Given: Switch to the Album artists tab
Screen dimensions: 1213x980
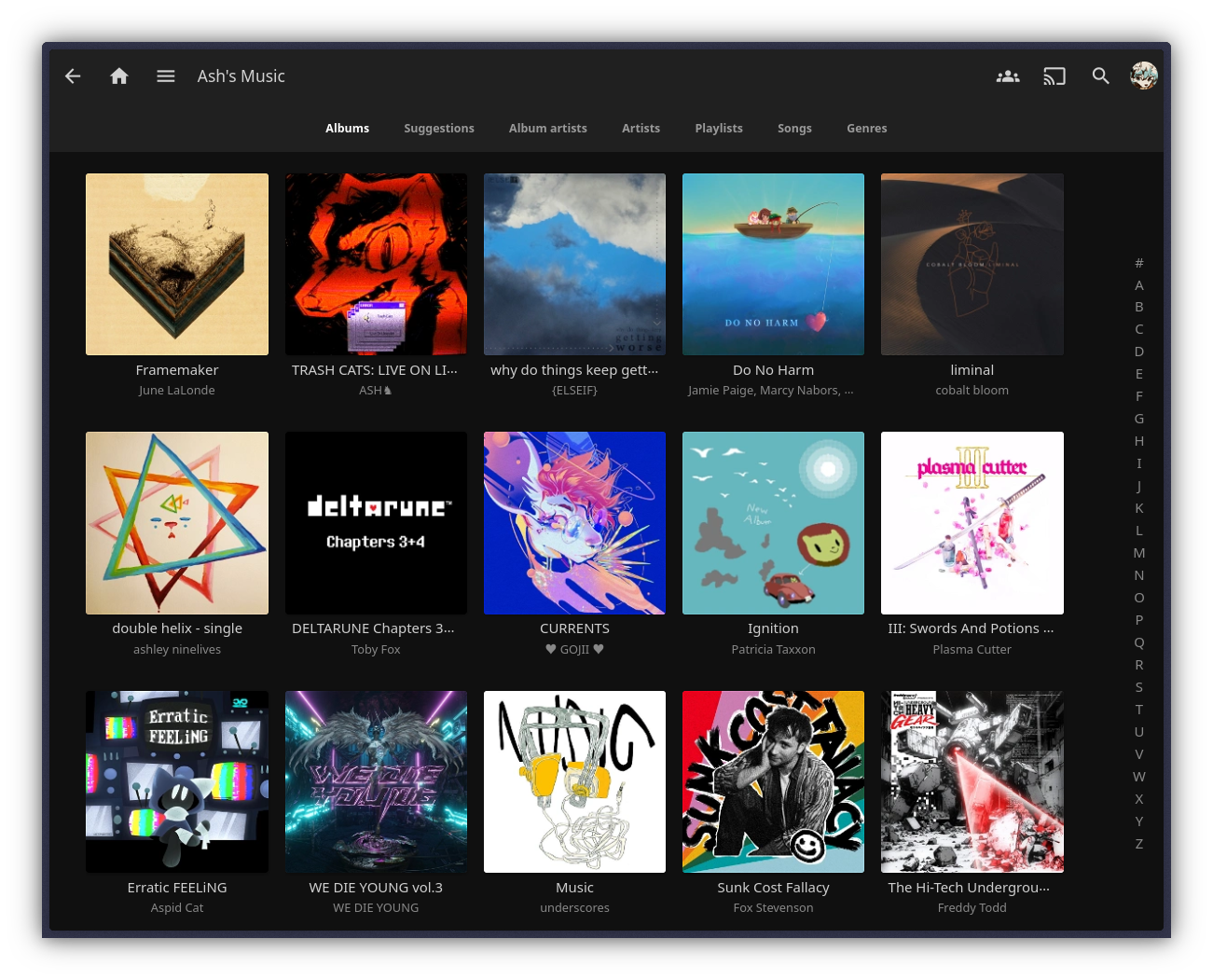Looking at the screenshot, I should [547, 129].
